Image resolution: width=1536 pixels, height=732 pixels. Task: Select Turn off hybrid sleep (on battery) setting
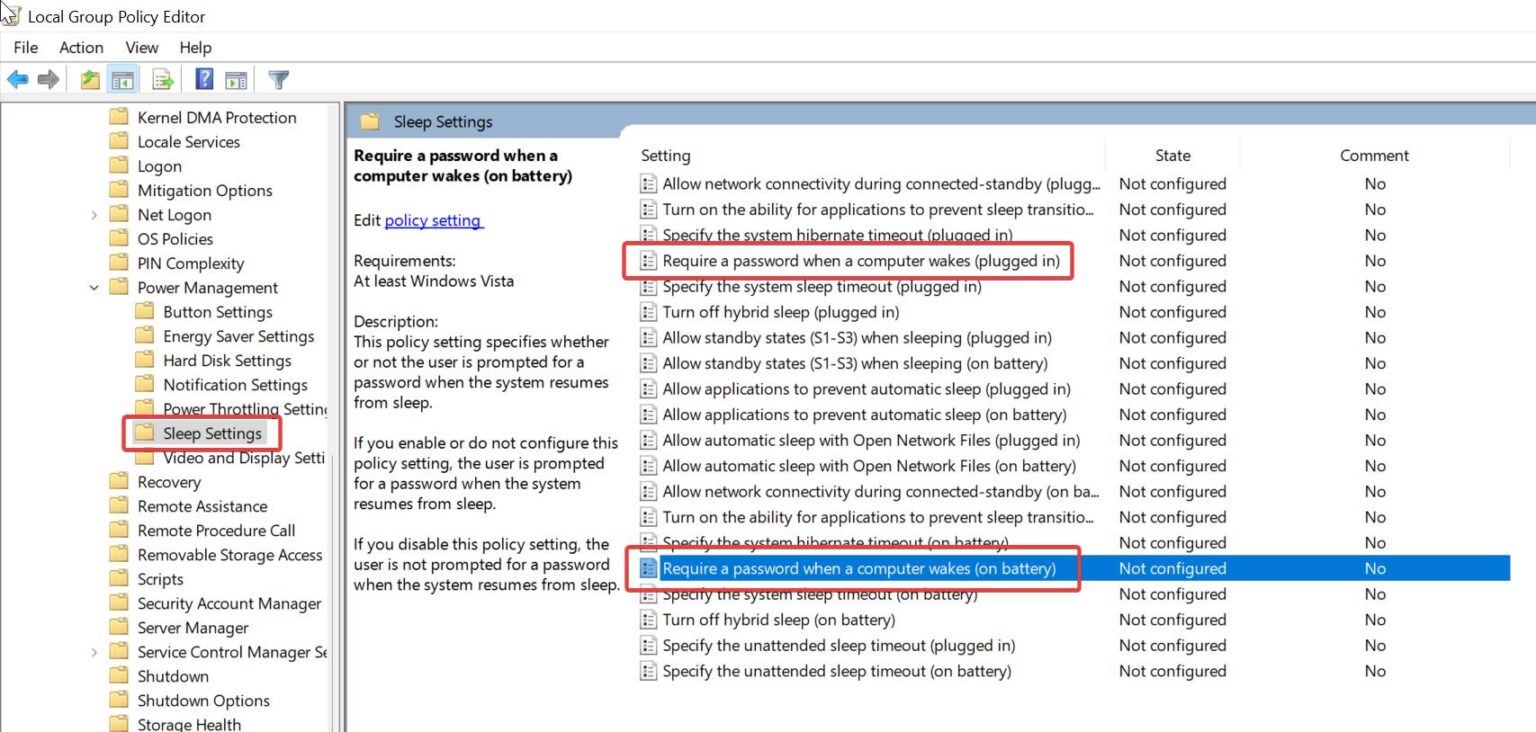[780, 619]
